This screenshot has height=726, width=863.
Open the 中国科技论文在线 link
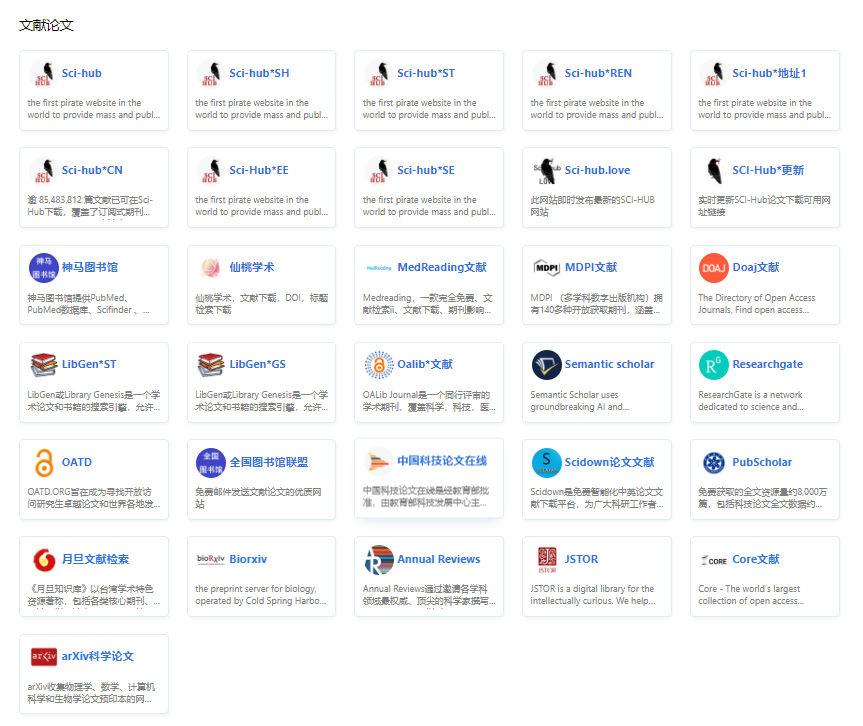coord(442,461)
